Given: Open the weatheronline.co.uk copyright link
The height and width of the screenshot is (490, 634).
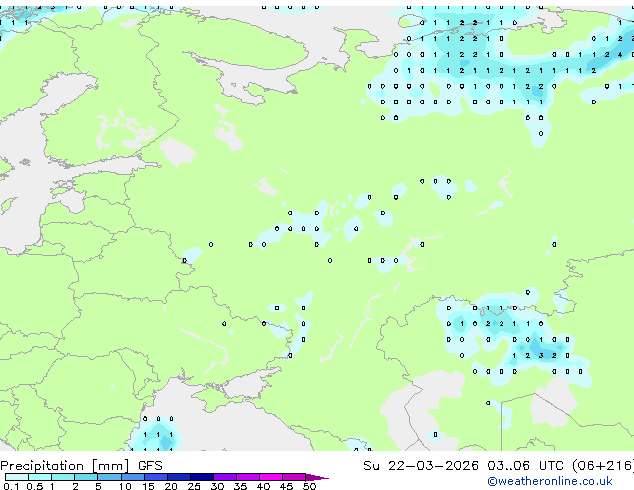Looking at the screenshot, I should click(550, 481).
